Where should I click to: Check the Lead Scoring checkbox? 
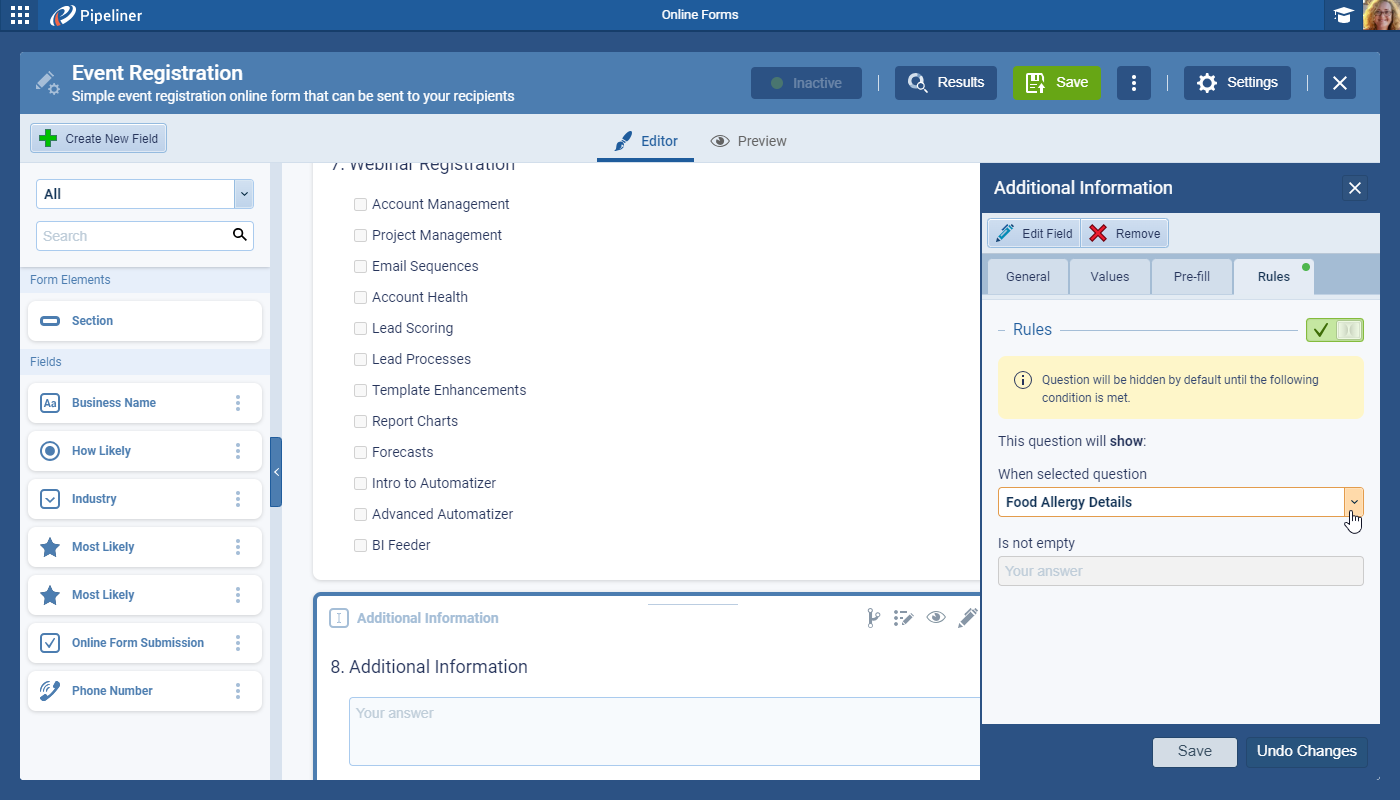(360, 328)
